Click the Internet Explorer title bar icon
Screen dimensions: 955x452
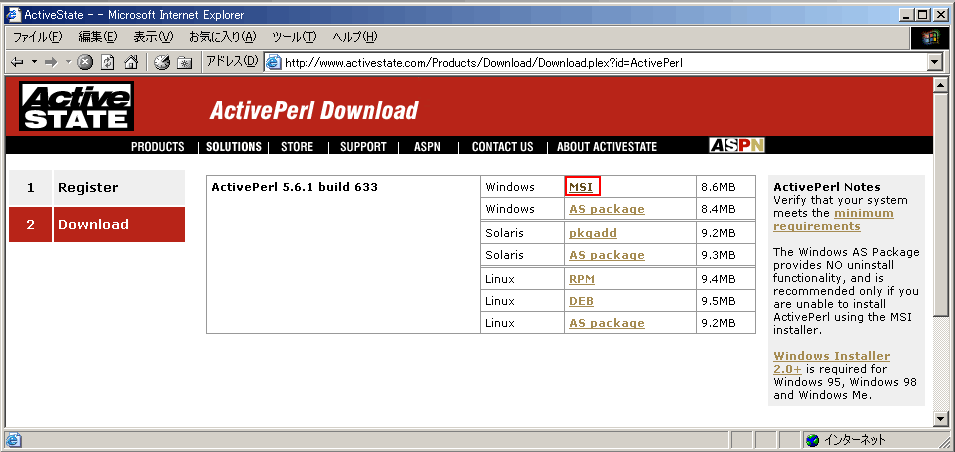[13, 15]
